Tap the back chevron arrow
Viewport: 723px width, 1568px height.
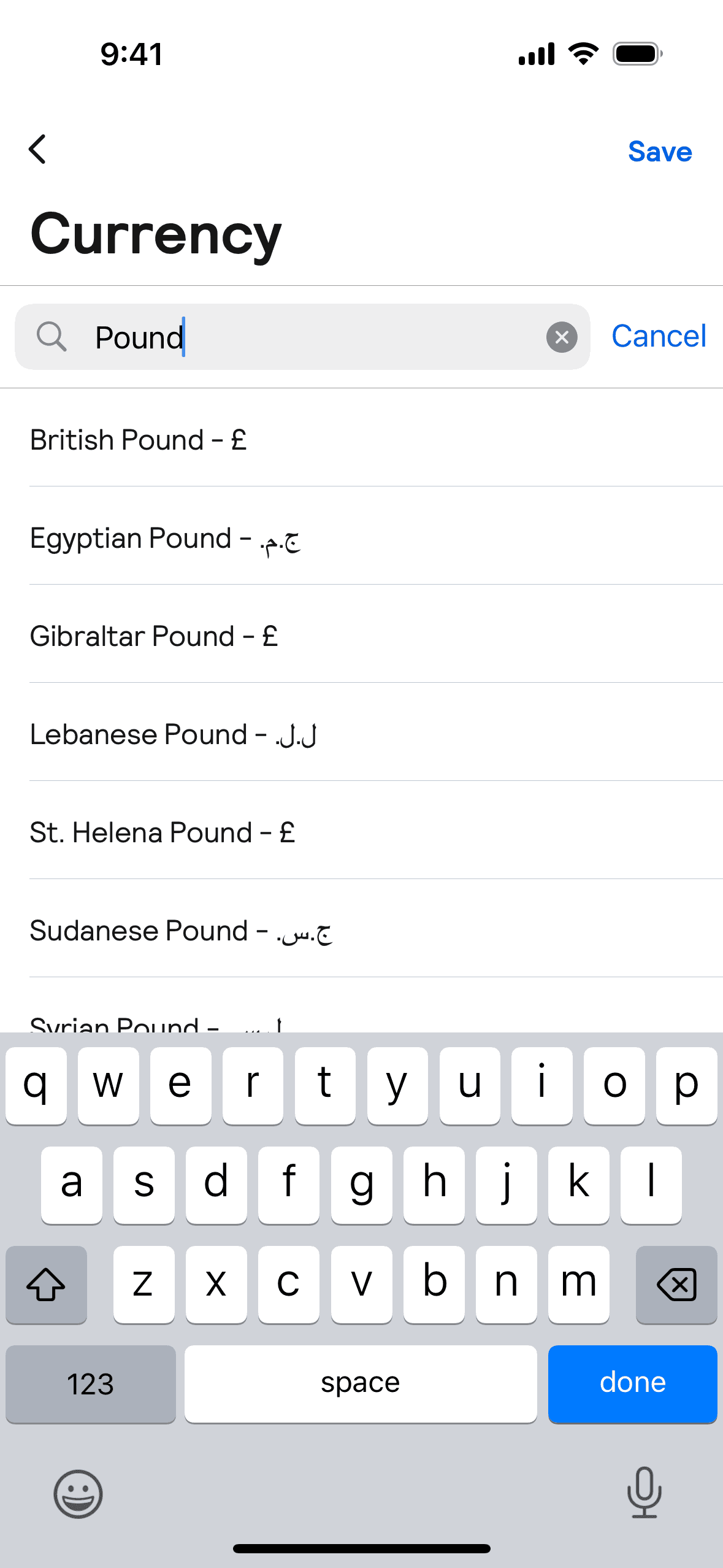click(x=37, y=150)
